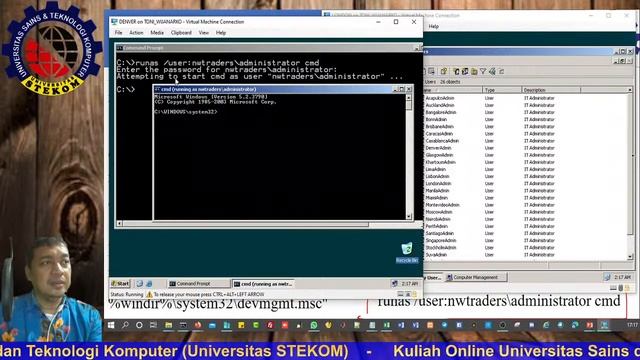Open Task View on the host taskbar
This screenshot has width=640, height=360.
click(153, 325)
